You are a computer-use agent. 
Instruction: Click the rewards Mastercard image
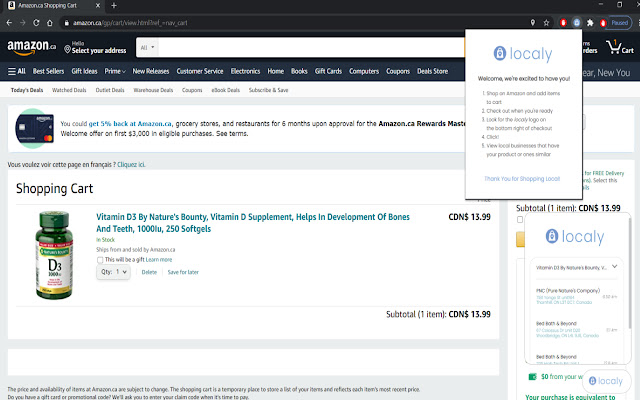pyautogui.click(x=34, y=129)
